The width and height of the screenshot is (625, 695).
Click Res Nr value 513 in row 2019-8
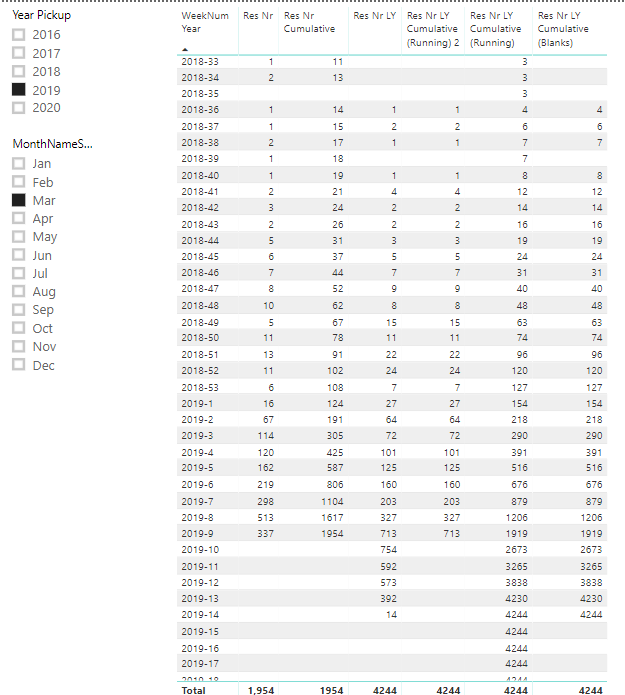pos(266,517)
